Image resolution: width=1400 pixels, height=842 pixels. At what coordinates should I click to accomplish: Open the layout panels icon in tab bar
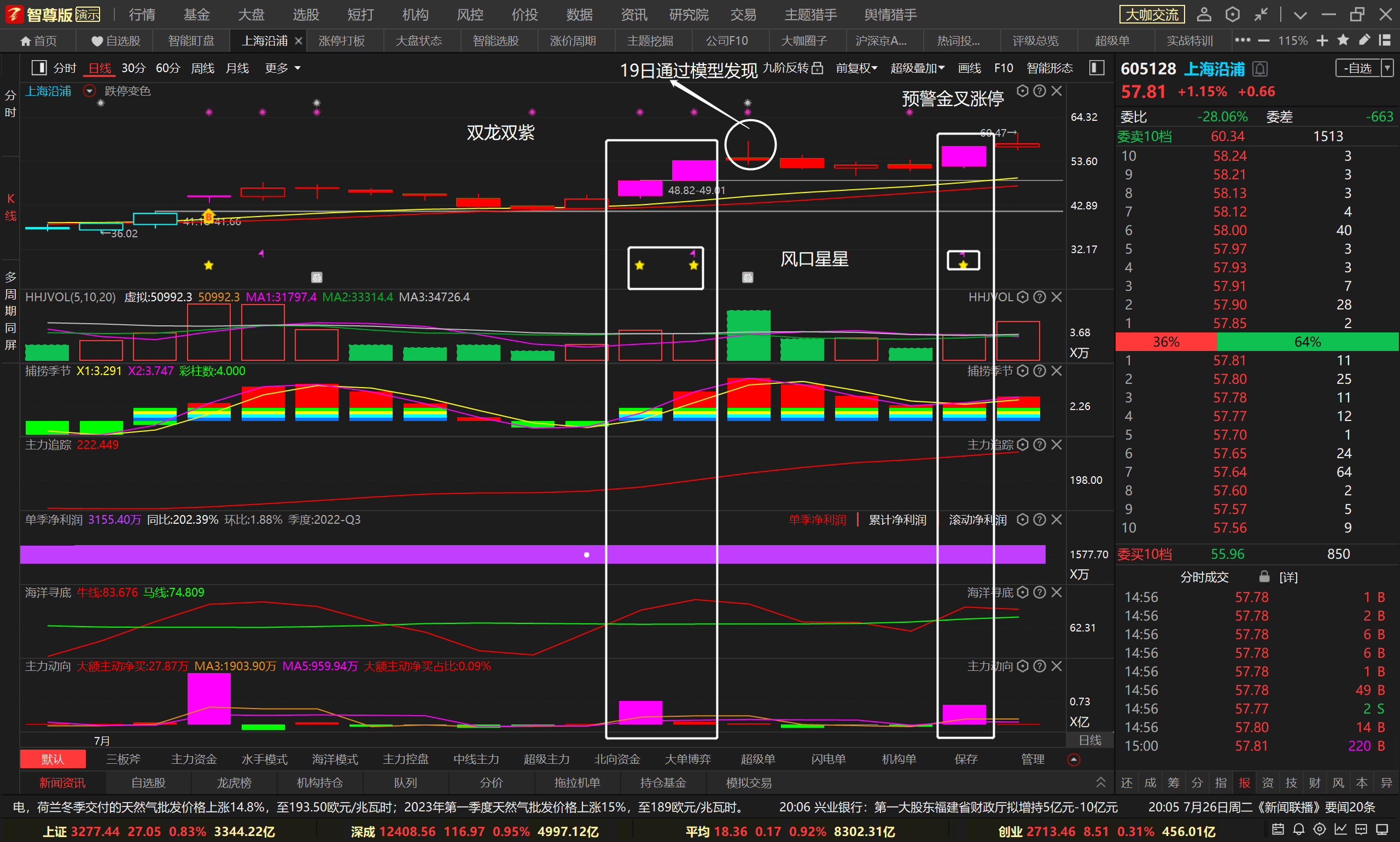tap(1385, 40)
